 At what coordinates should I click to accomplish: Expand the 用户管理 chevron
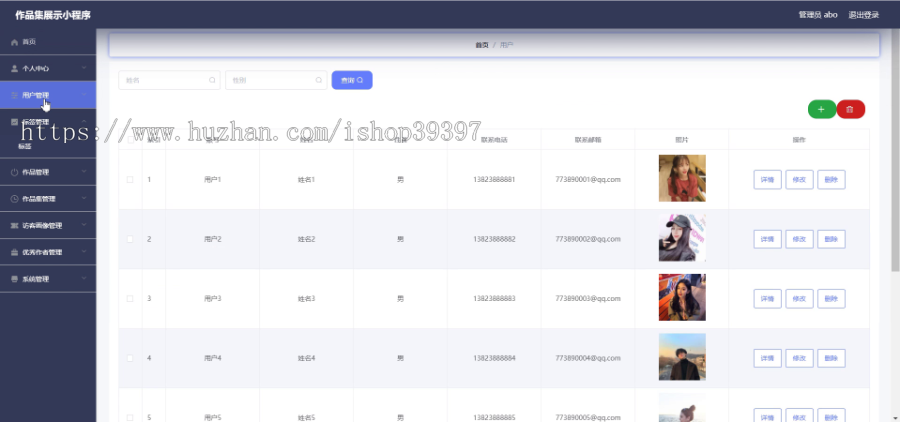(x=84, y=95)
